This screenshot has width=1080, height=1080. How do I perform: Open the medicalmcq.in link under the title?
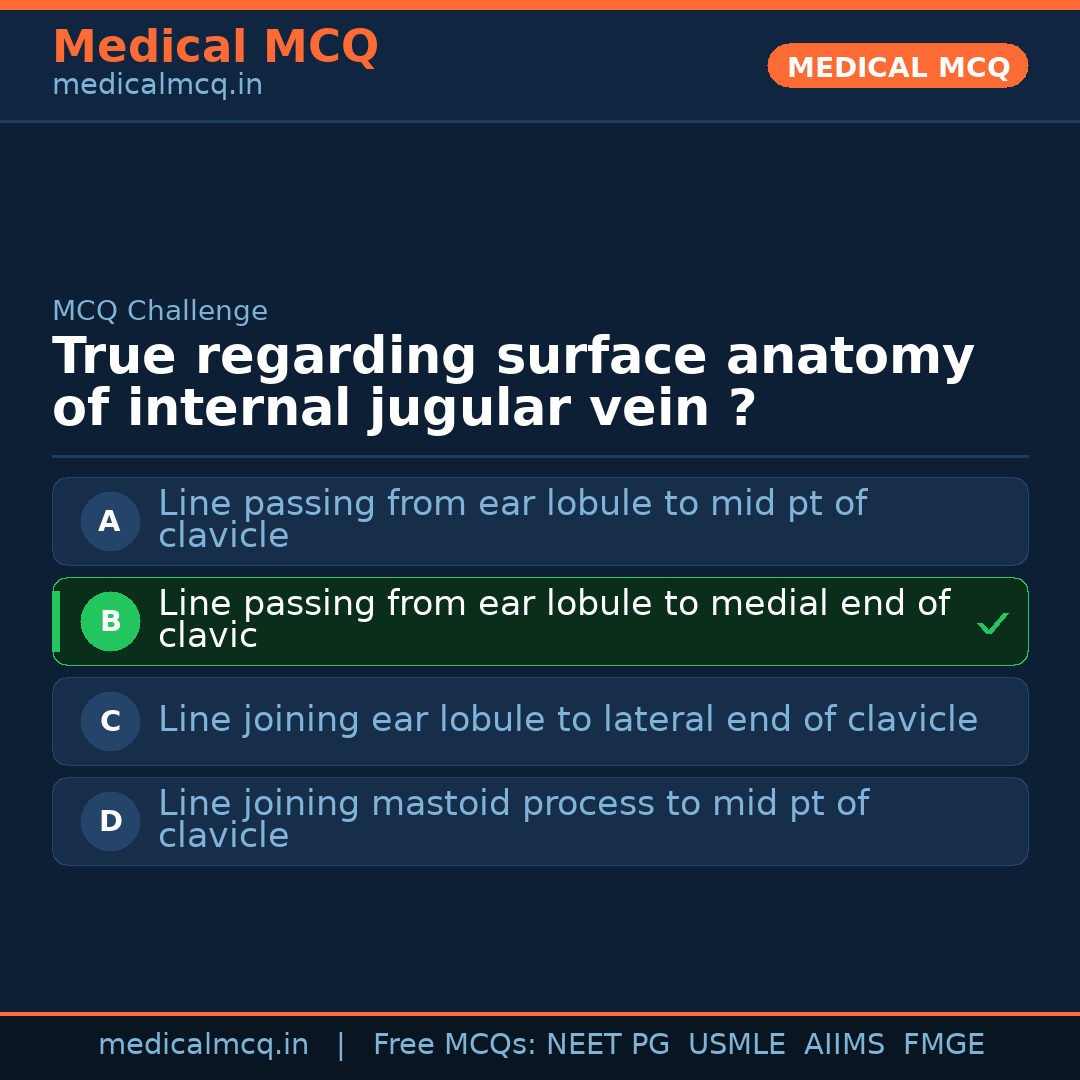(157, 86)
